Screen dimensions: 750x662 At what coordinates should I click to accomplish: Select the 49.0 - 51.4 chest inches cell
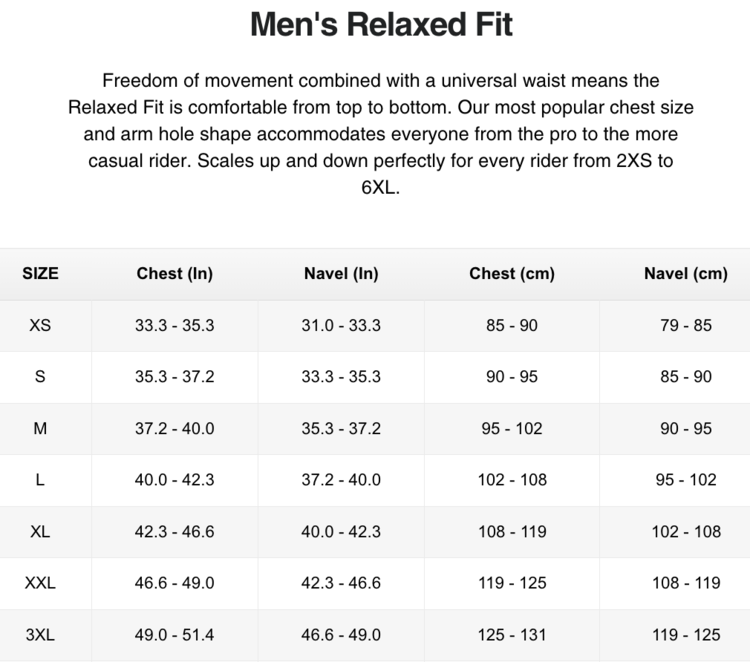pyautogui.click(x=175, y=634)
